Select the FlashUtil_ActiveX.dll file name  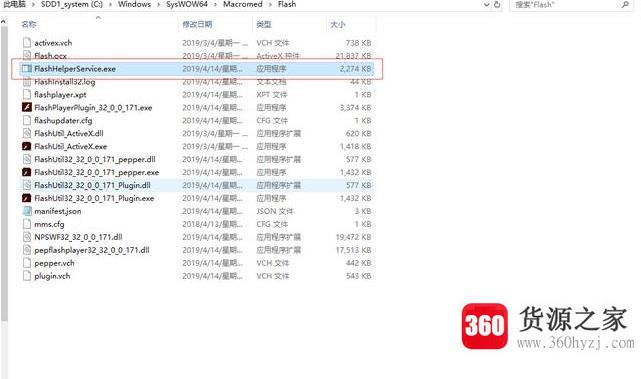click(x=69, y=133)
